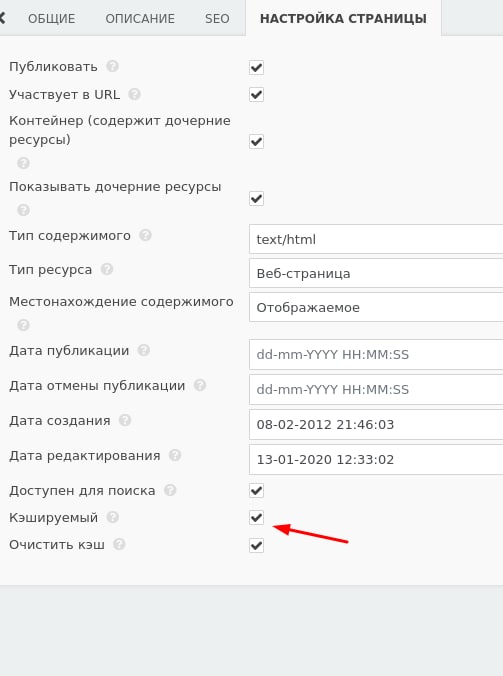Expand the Тип ресурса Веб-страница dropdown
This screenshot has width=503, height=676.
(x=376, y=273)
